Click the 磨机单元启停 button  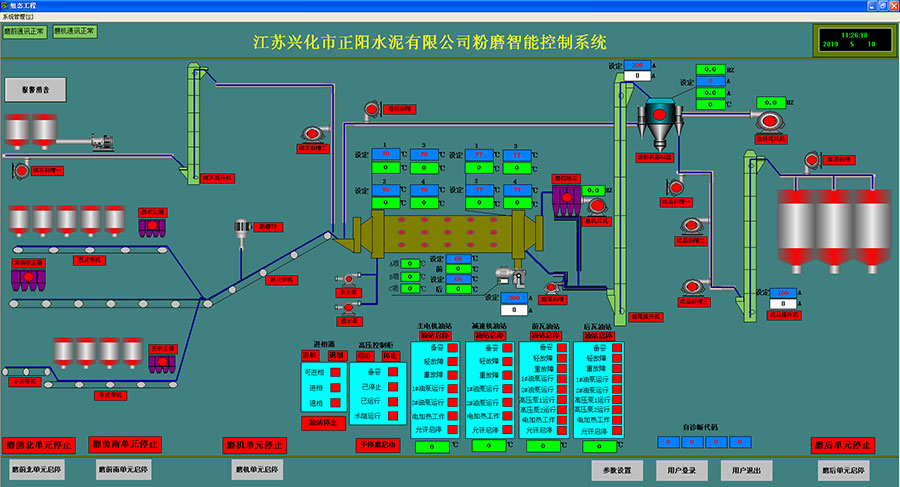coord(257,469)
